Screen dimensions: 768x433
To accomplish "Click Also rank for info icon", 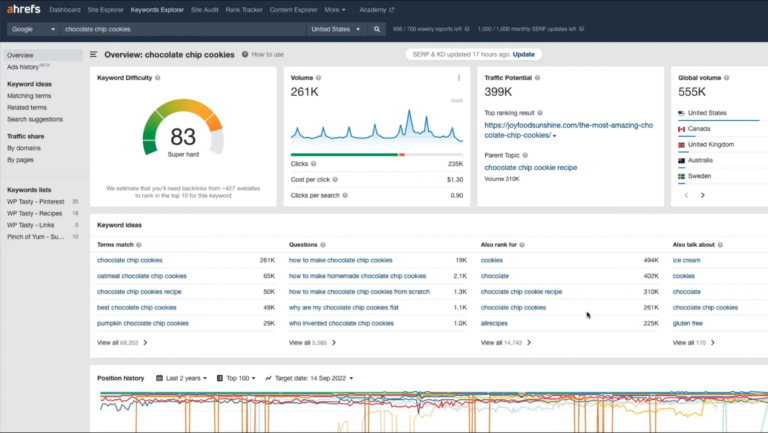I will pos(522,244).
